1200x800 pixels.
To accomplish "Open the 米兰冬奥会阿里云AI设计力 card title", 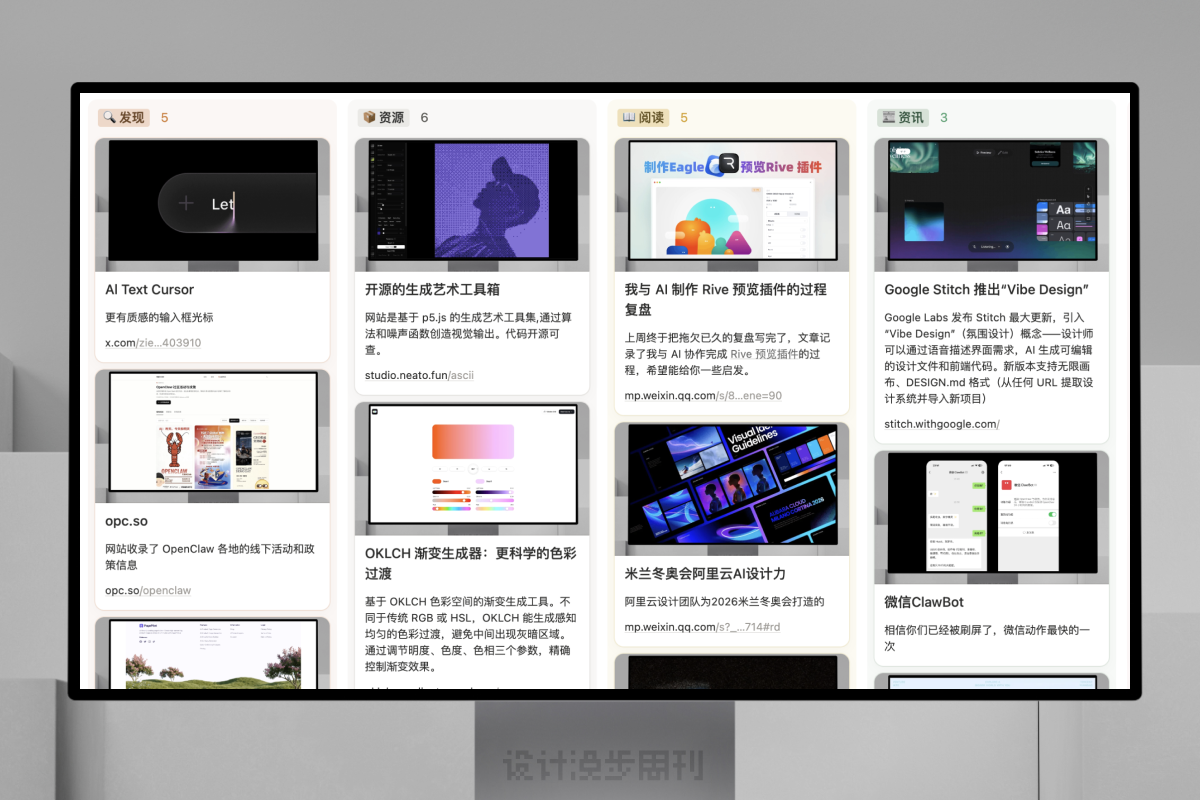I will tap(705, 574).
